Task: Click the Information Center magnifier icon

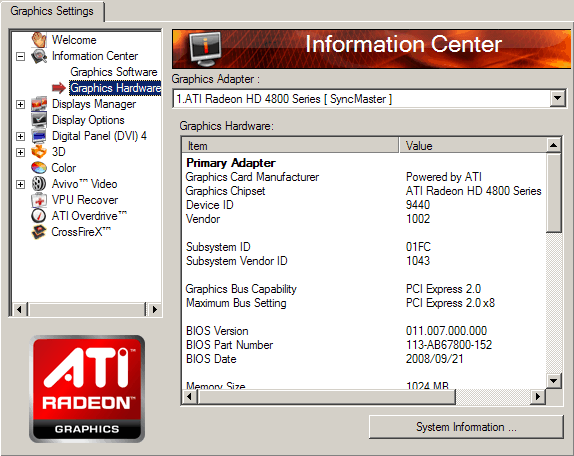Action: (x=39, y=56)
